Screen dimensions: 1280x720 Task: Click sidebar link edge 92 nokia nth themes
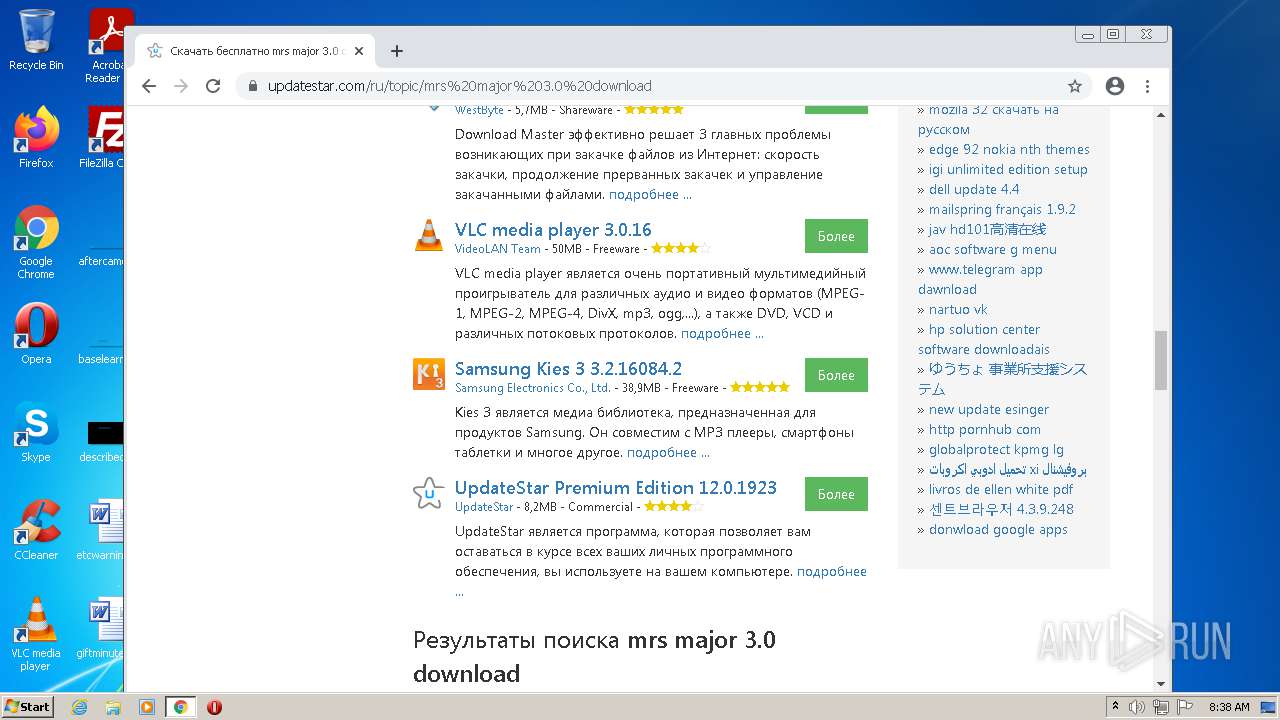tap(1009, 149)
